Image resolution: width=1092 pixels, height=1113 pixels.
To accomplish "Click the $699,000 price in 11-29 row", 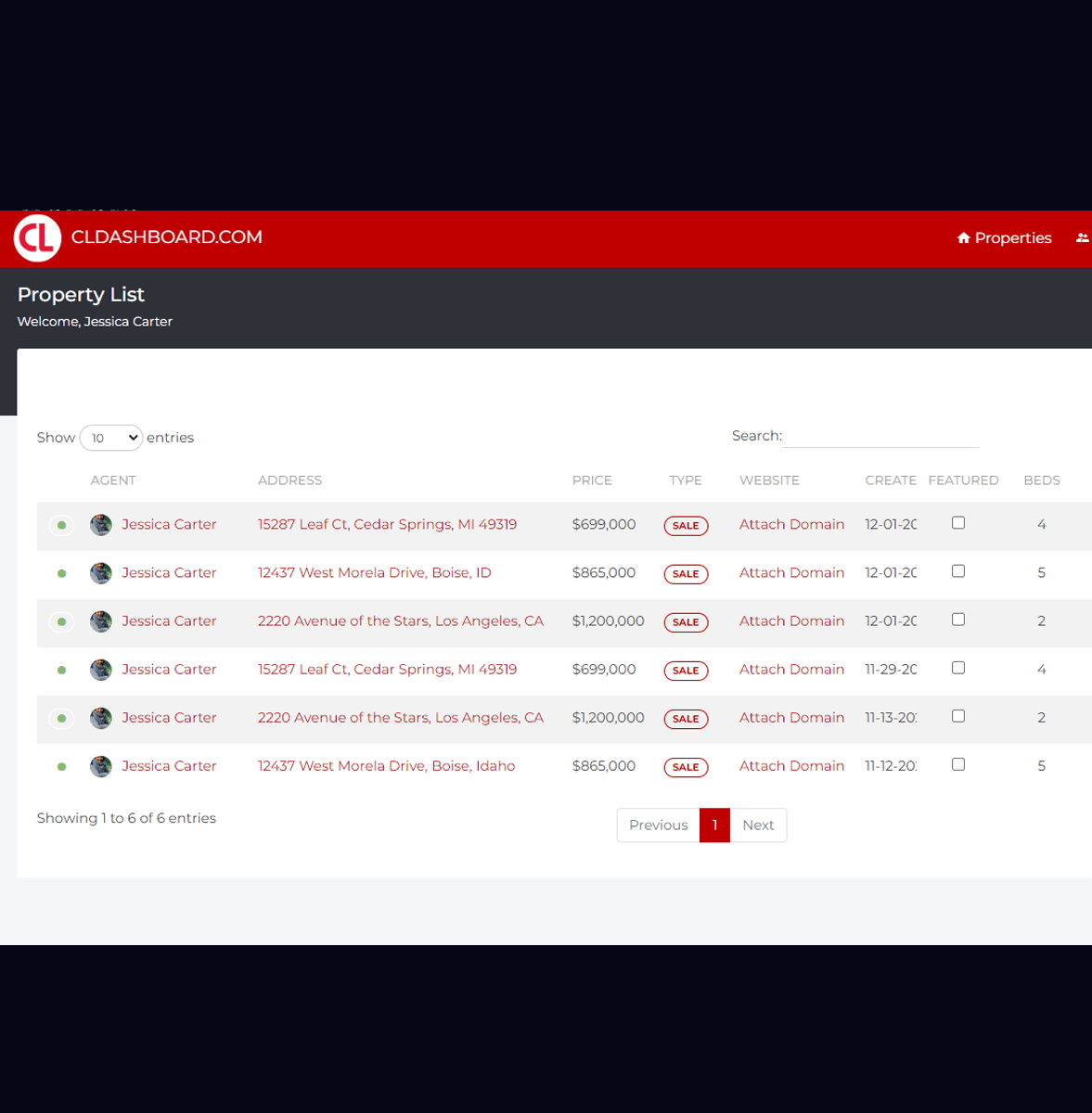I will [604, 669].
